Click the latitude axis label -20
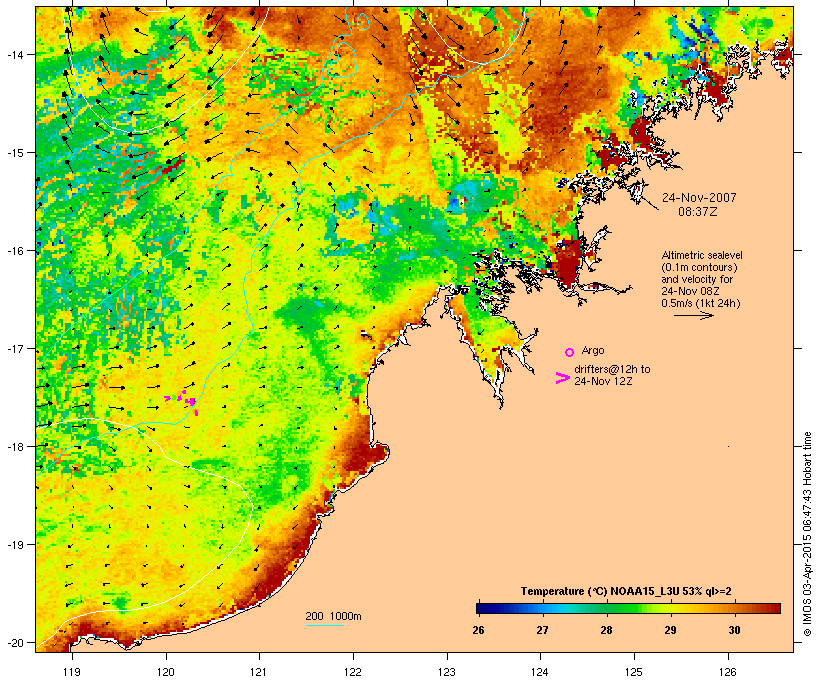 coord(15,642)
